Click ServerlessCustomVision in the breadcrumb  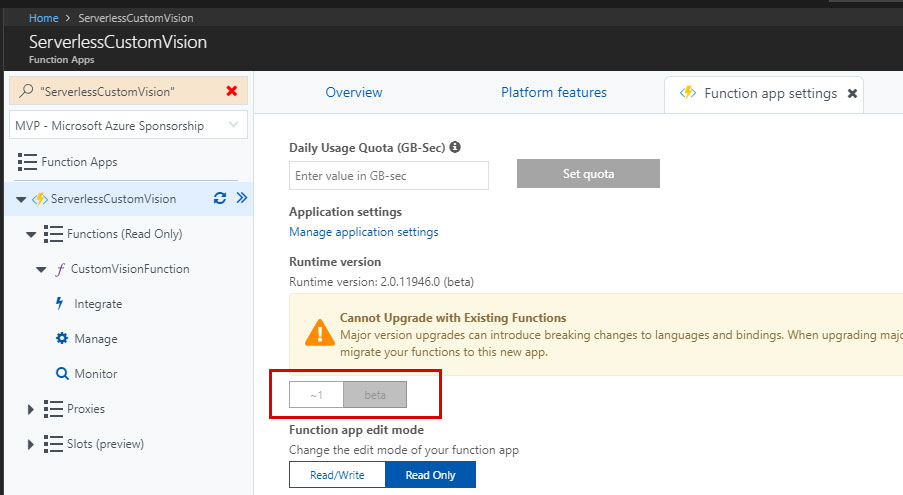point(136,18)
